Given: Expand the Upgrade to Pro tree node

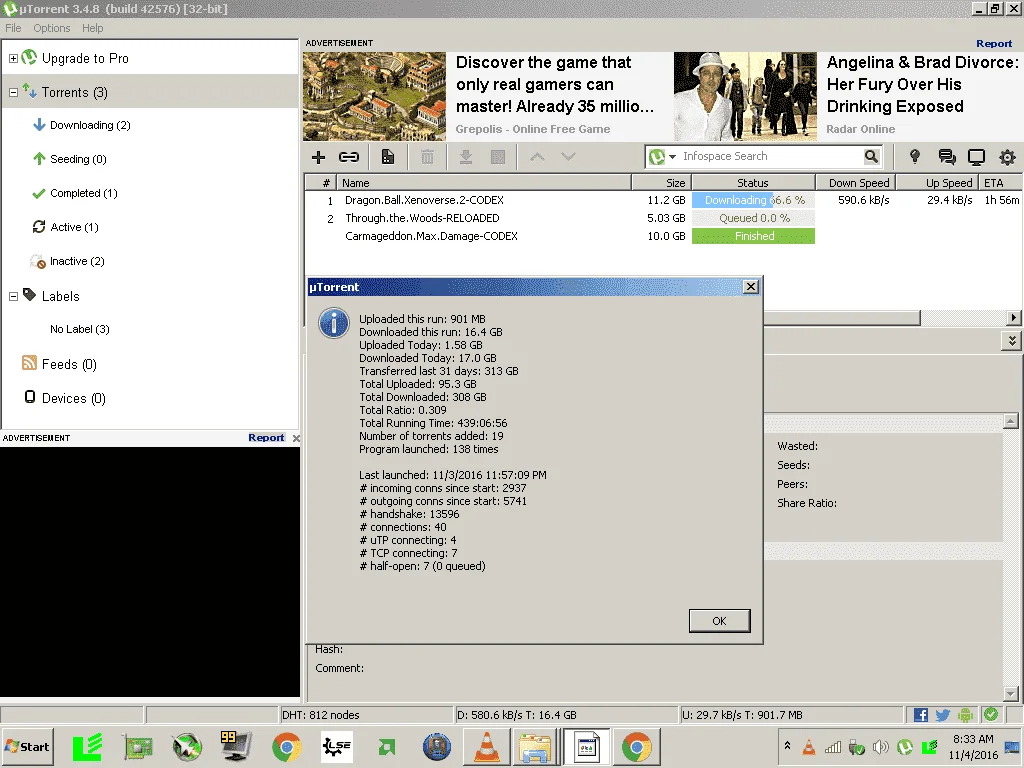Looking at the screenshot, I should tap(13, 59).
